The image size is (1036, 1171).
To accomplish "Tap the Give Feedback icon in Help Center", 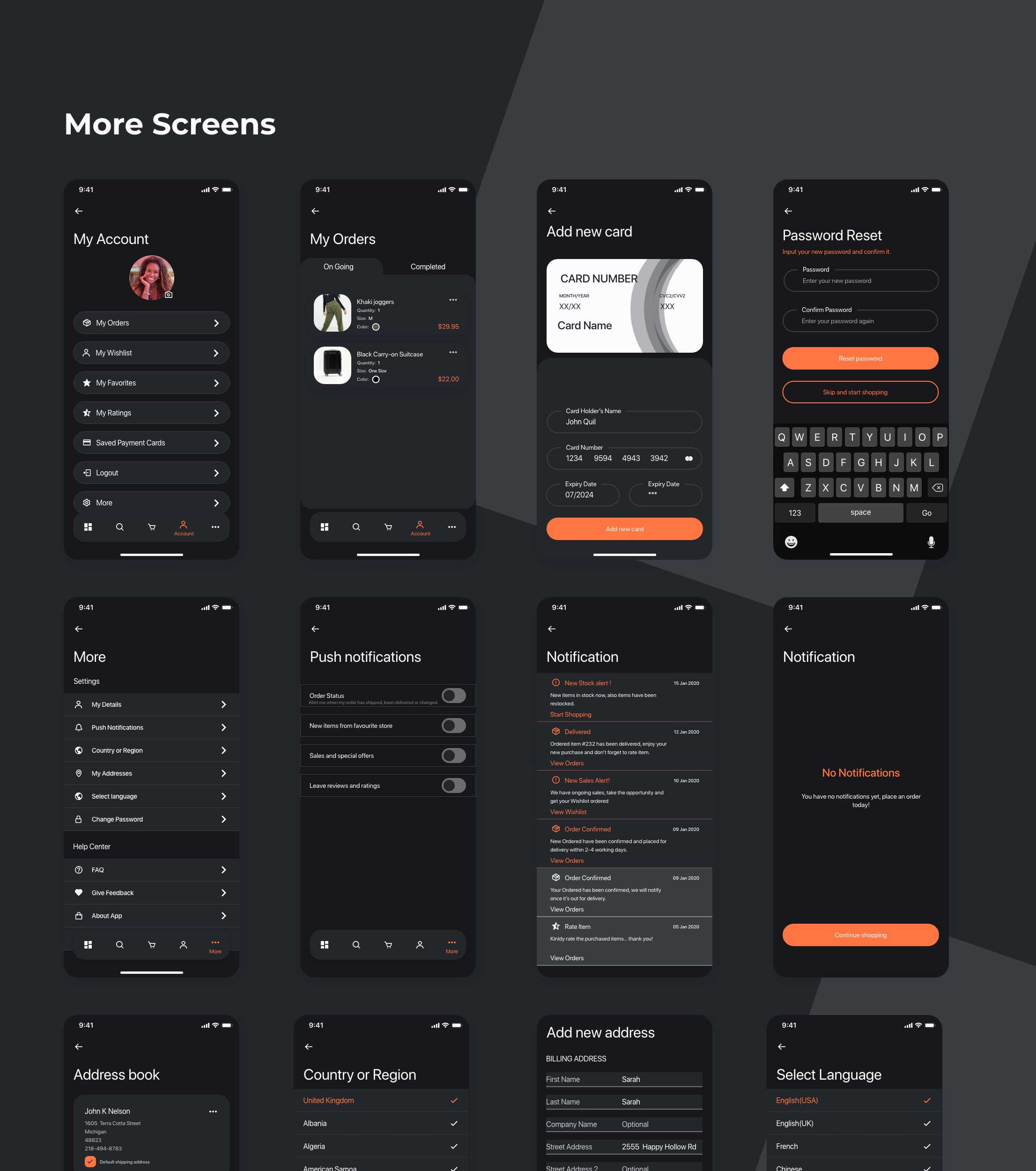I will (79, 892).
